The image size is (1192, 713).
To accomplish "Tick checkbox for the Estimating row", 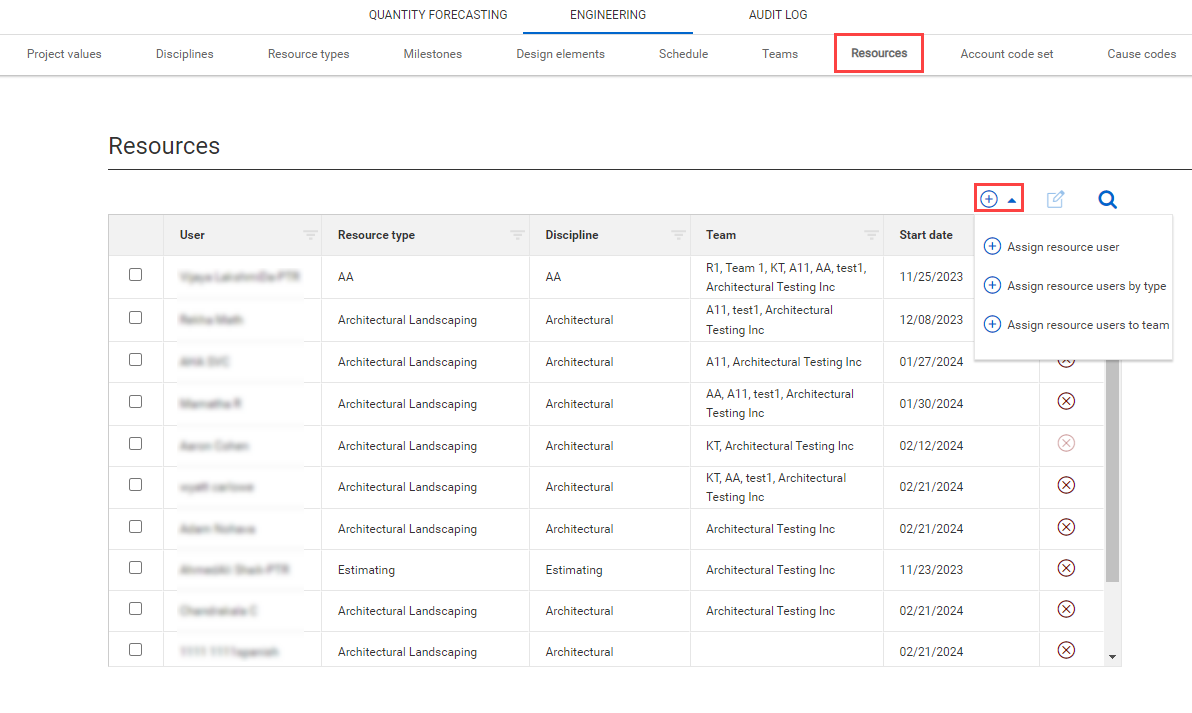I will tap(136, 567).
